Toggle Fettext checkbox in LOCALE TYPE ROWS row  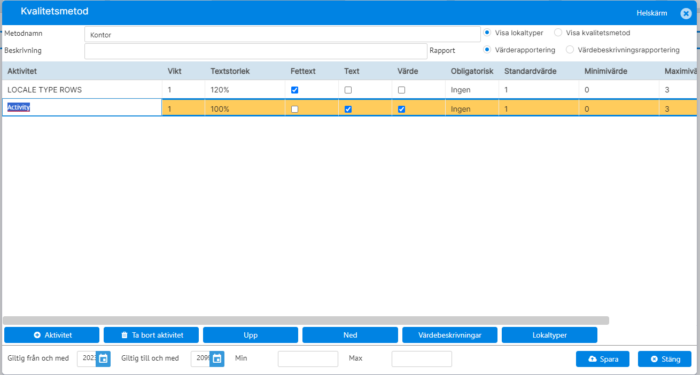coord(295,90)
